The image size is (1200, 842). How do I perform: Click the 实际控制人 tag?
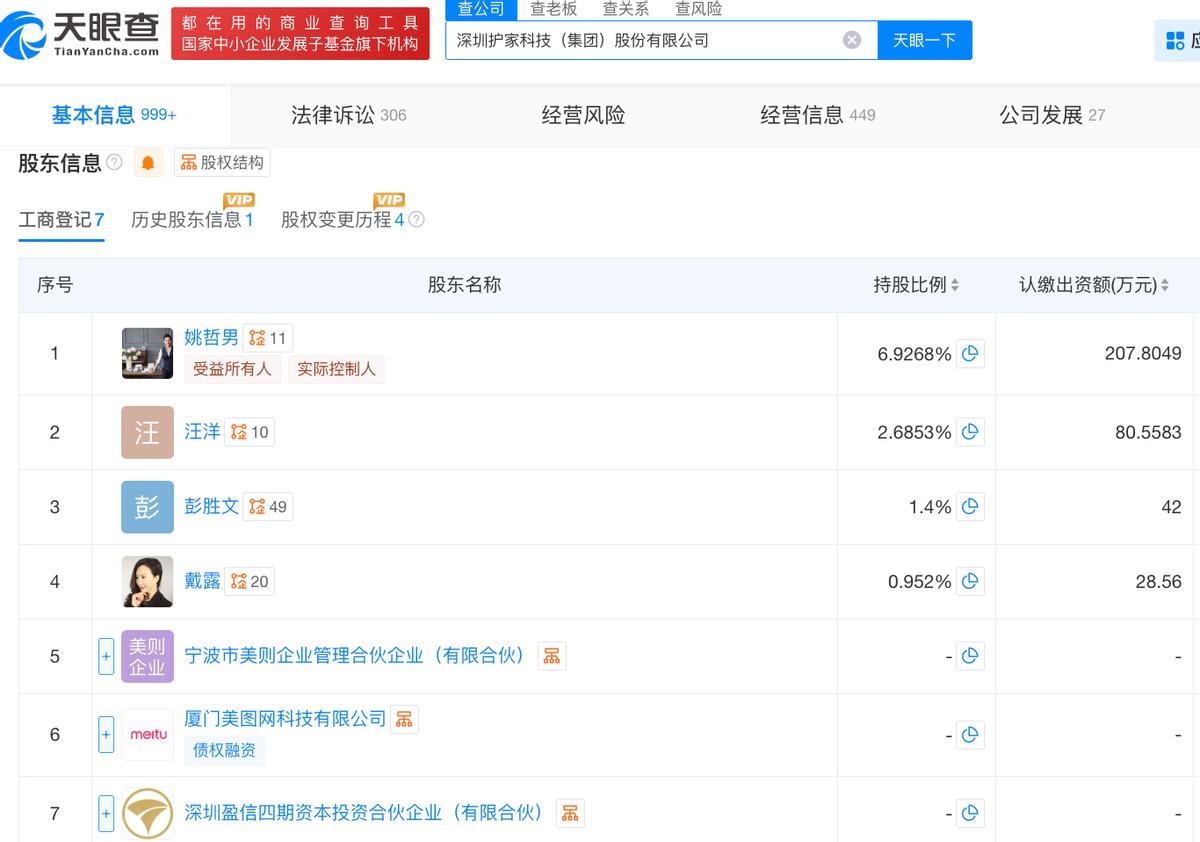336,369
